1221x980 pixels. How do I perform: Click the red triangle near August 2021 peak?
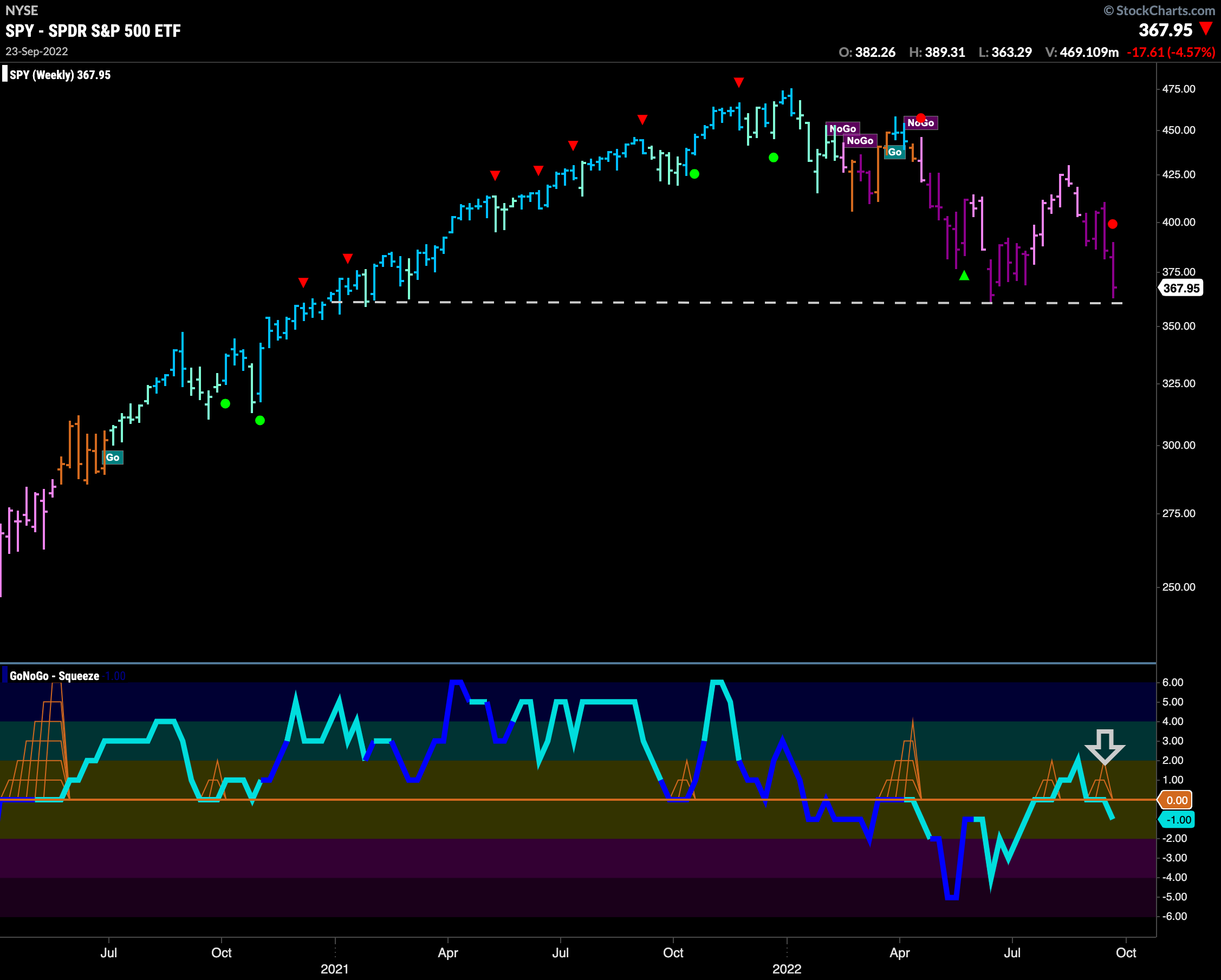(642, 120)
